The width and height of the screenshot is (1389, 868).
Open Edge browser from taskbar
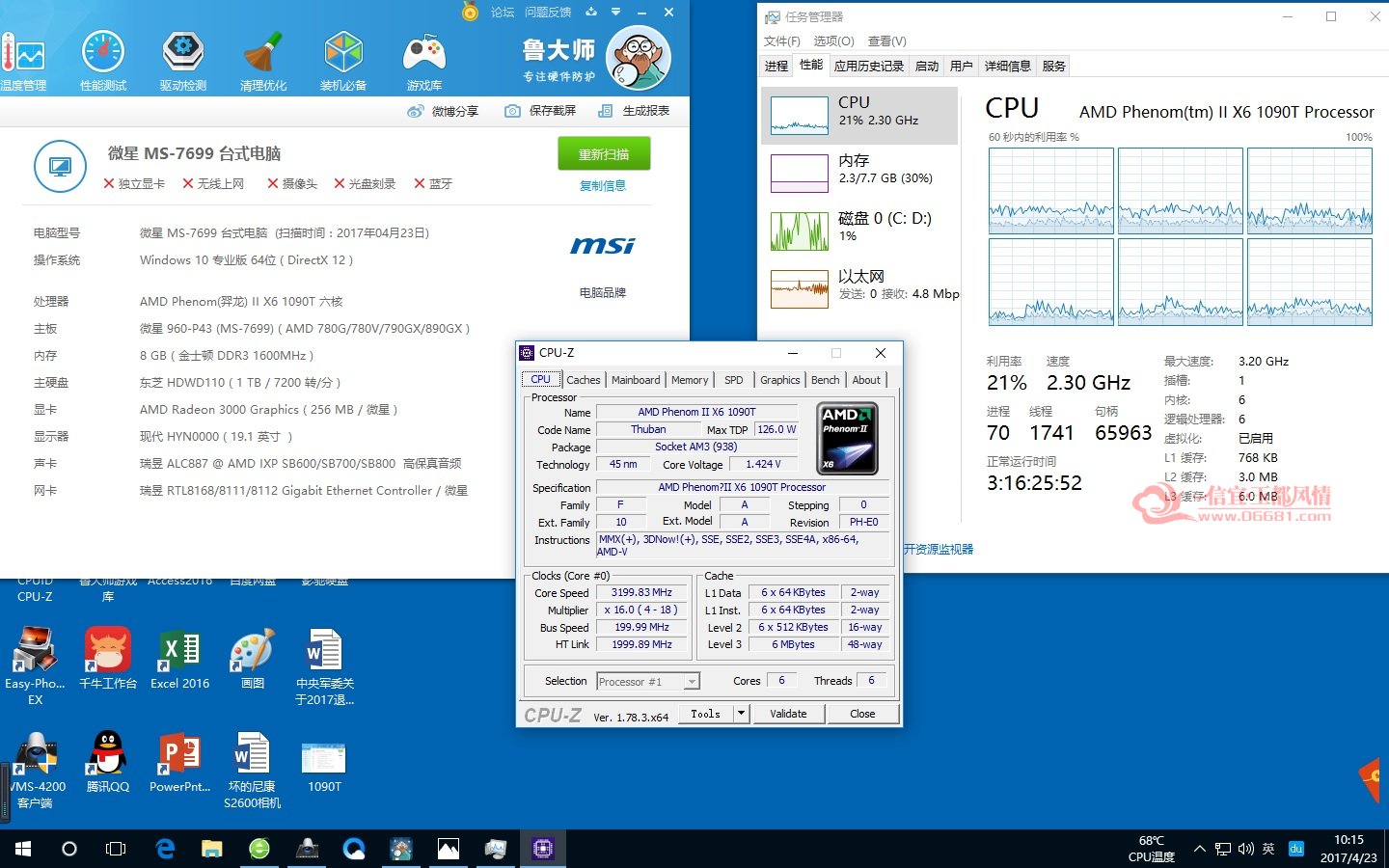coord(165,849)
